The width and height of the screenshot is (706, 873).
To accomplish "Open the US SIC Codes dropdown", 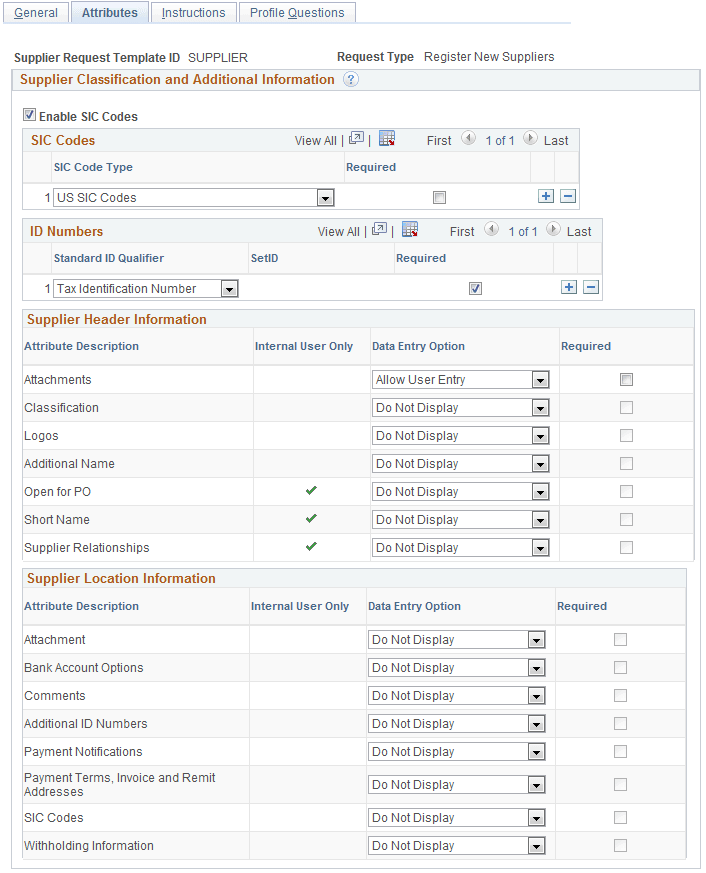I will click(x=325, y=197).
